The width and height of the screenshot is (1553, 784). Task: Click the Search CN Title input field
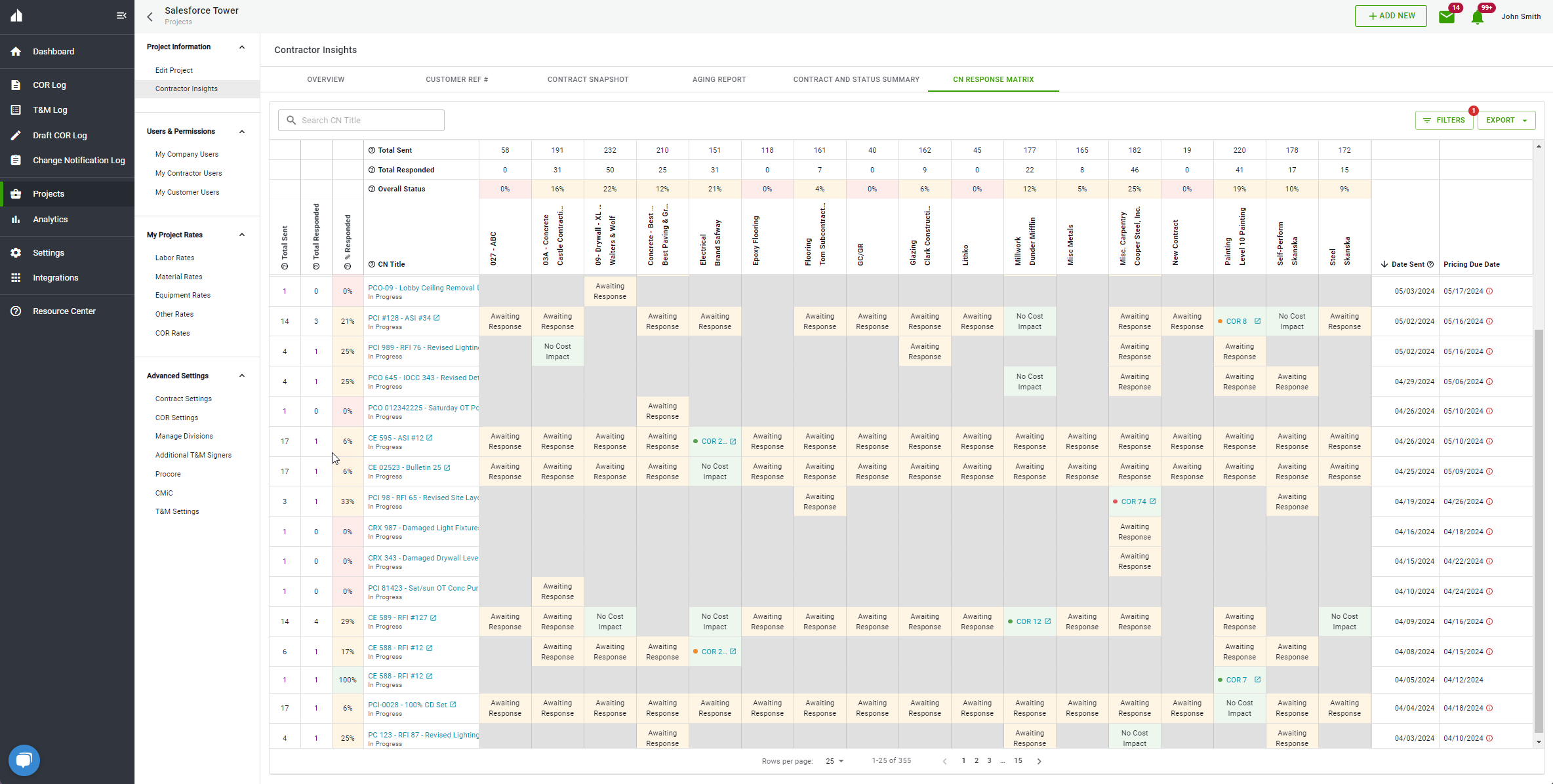361,120
